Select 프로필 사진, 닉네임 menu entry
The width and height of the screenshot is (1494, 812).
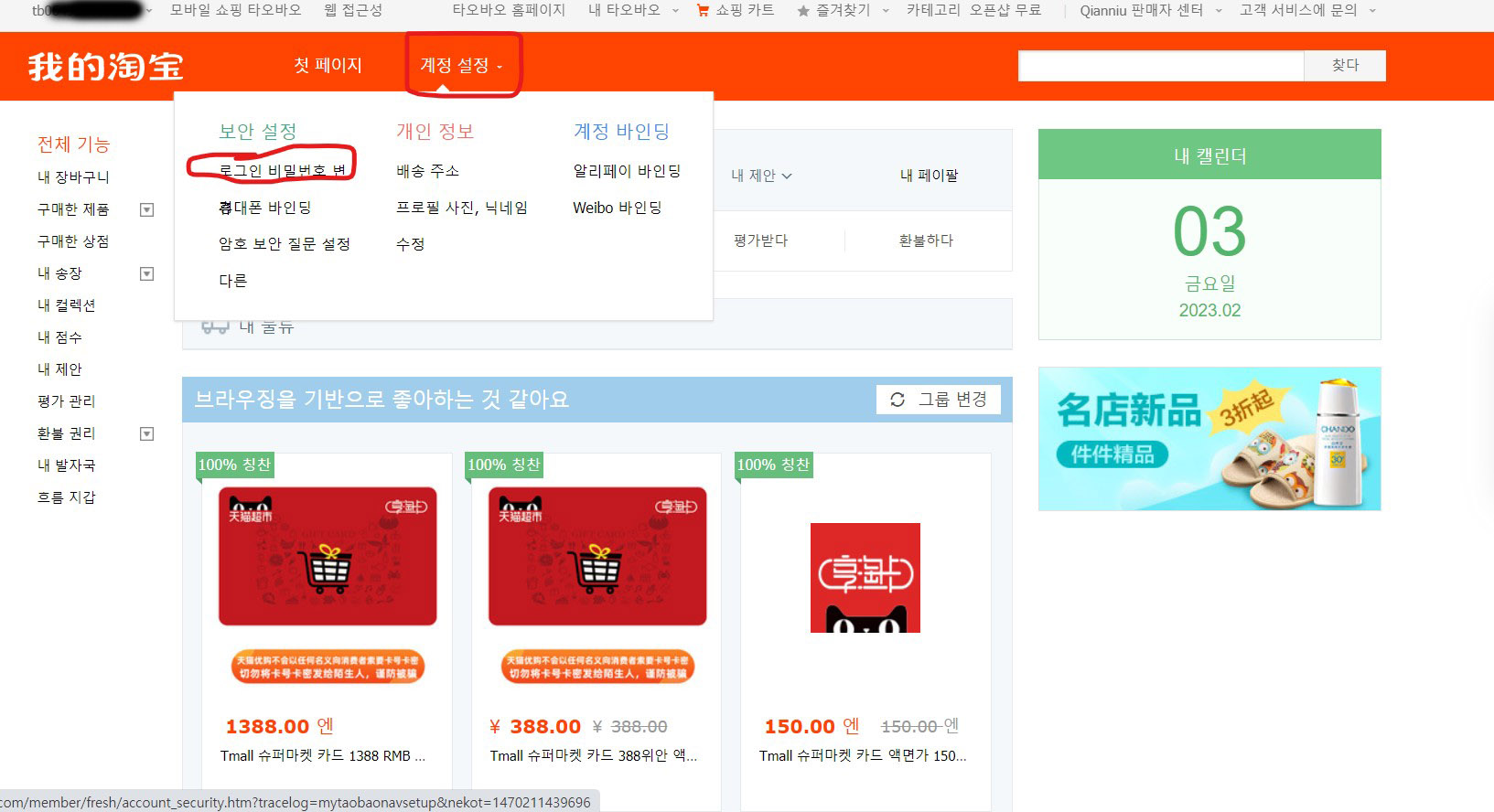(x=462, y=208)
